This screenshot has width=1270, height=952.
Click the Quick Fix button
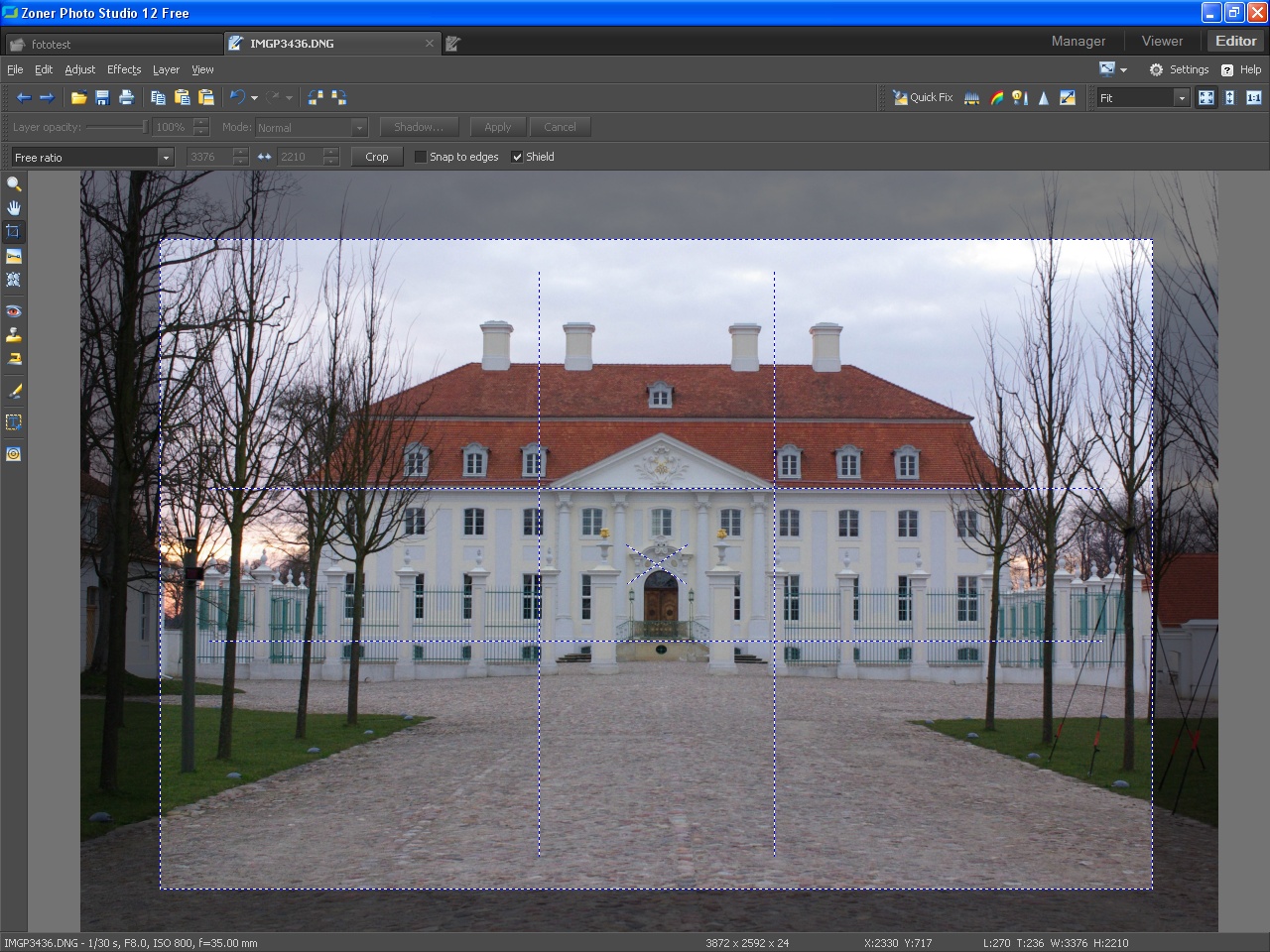click(x=923, y=98)
